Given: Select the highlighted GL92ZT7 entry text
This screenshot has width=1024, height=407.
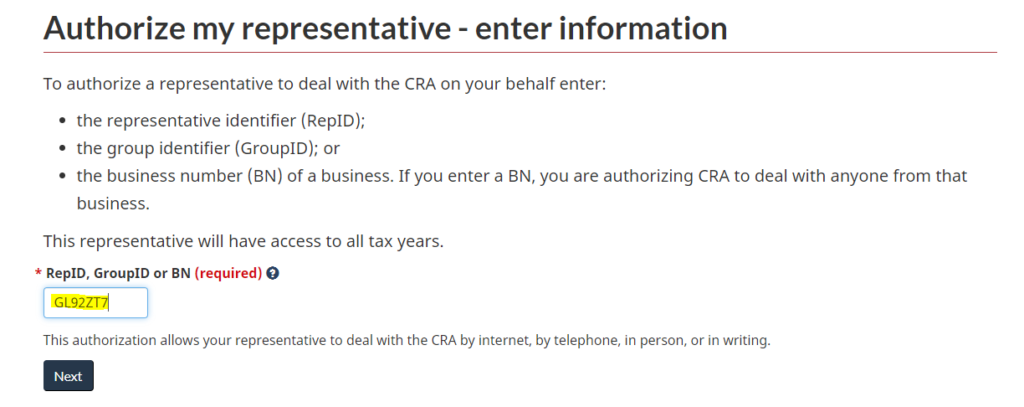Looking at the screenshot, I should click(80, 303).
